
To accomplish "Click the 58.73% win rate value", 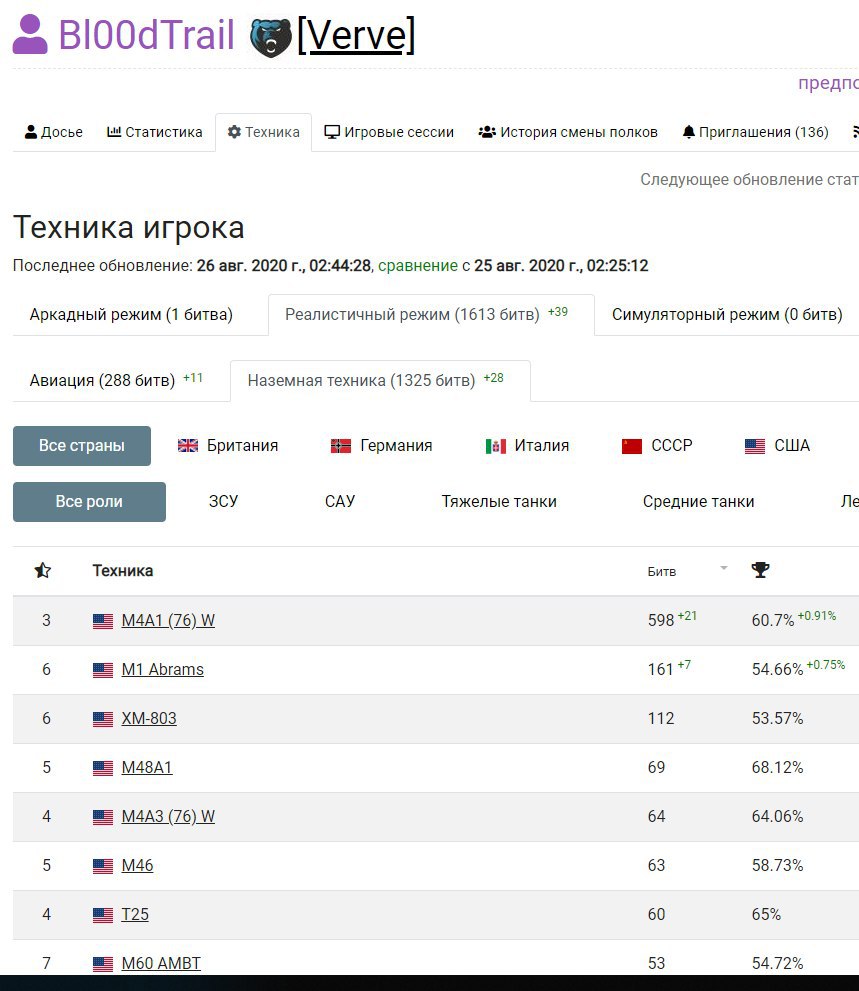I will coord(777,865).
